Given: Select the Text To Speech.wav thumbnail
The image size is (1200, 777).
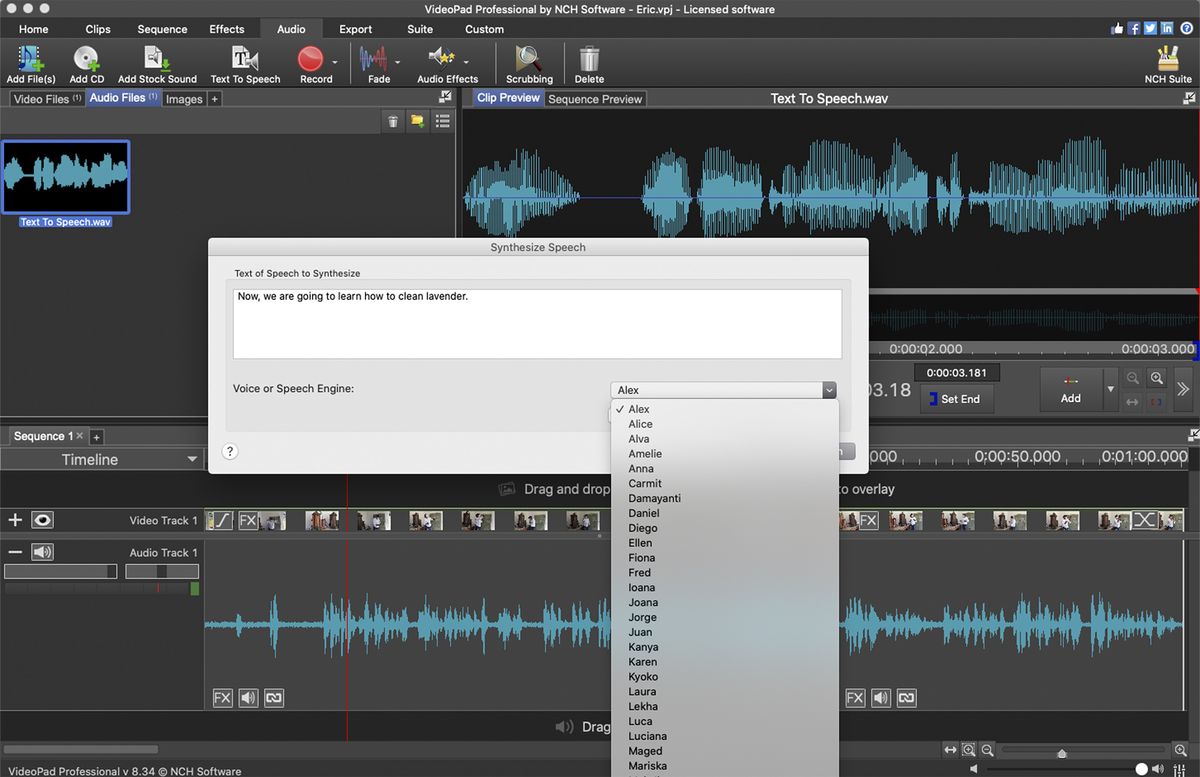Looking at the screenshot, I should [65, 176].
